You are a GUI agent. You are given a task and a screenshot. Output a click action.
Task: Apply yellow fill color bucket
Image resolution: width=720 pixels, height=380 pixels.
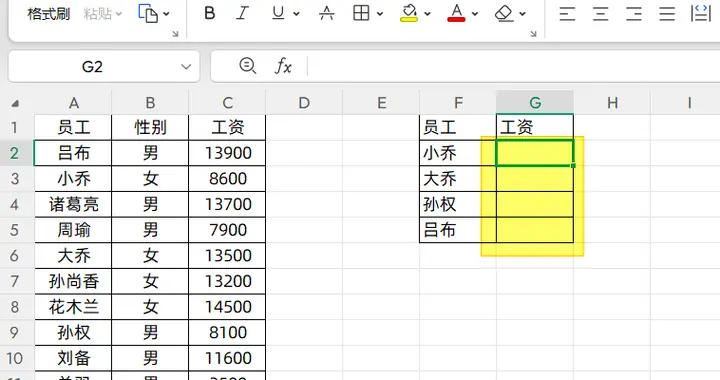tap(409, 13)
